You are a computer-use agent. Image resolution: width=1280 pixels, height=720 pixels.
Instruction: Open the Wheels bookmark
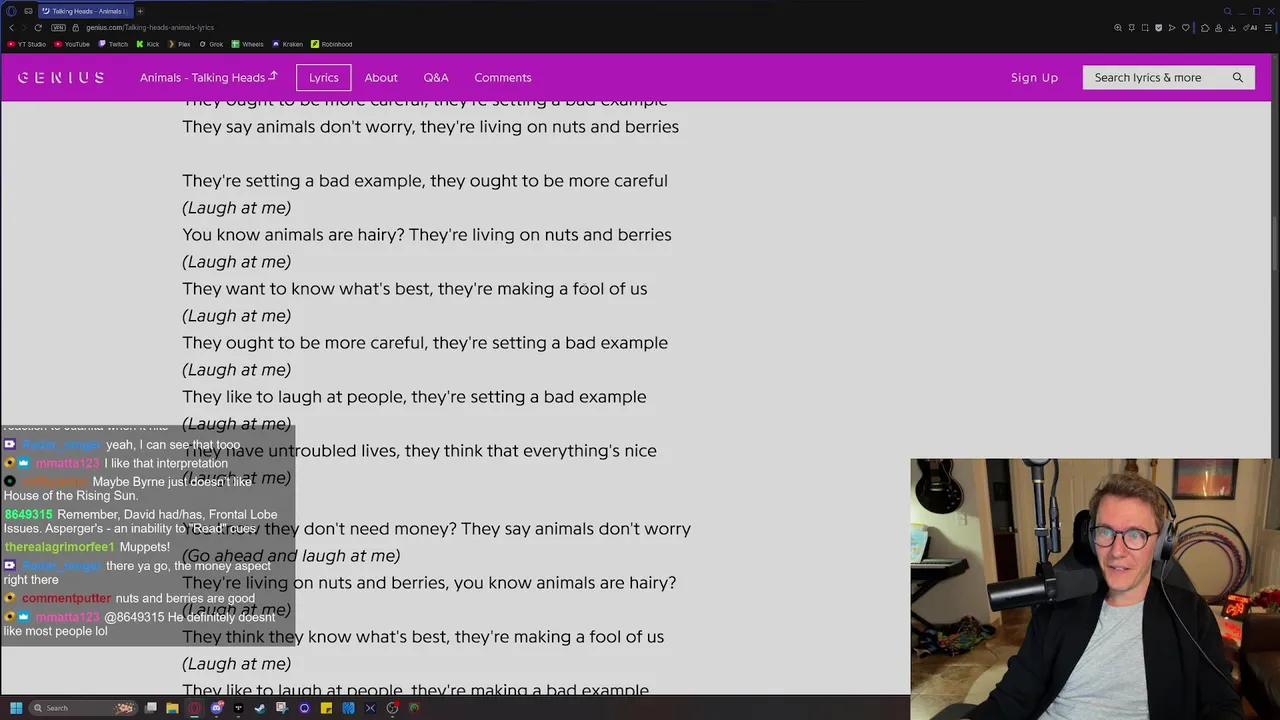(248, 44)
